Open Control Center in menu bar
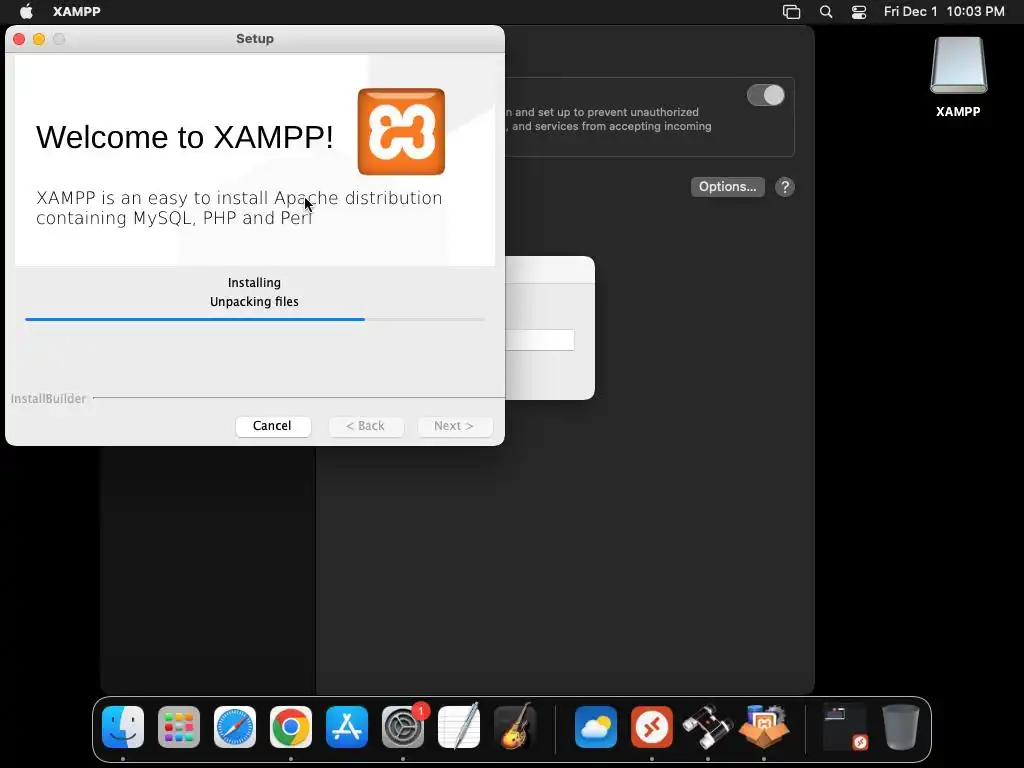The image size is (1024, 768). click(x=859, y=12)
